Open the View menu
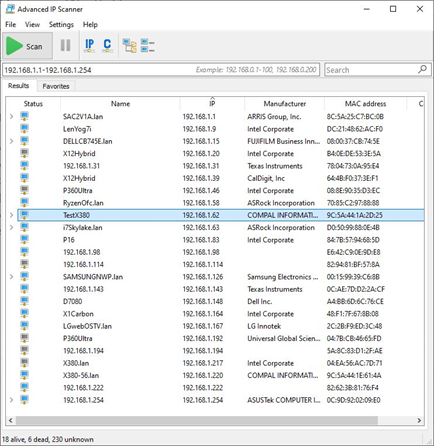The height and width of the screenshot is (446, 435). [32, 25]
